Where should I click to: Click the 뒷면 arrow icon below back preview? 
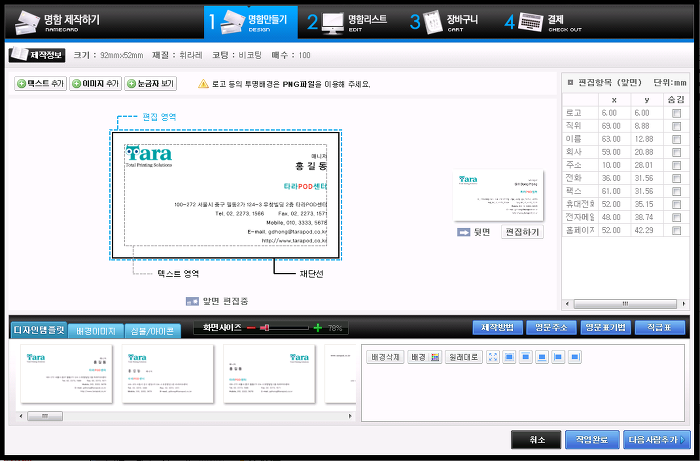(463, 232)
